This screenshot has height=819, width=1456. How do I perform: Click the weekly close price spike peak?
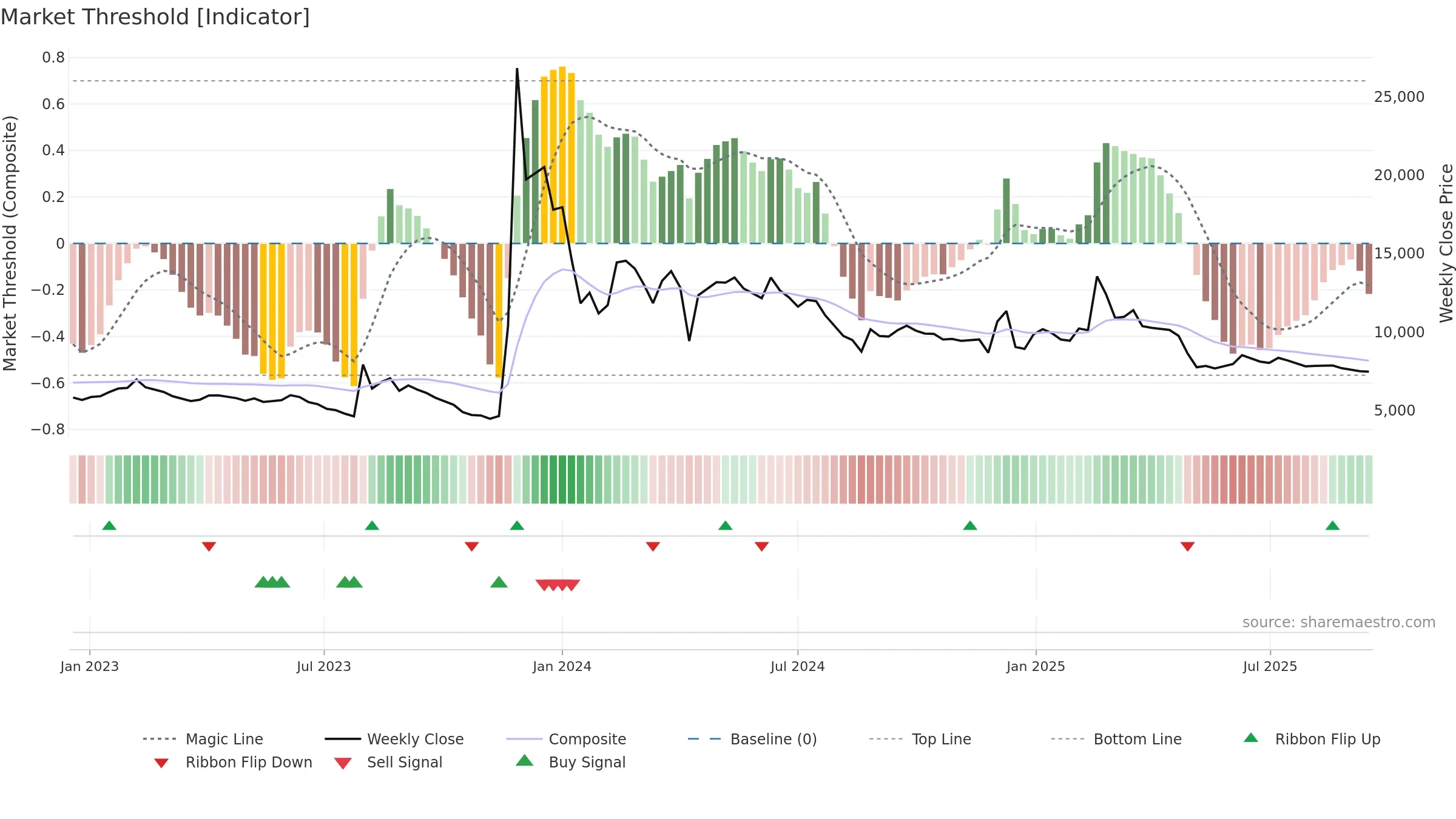517,69
